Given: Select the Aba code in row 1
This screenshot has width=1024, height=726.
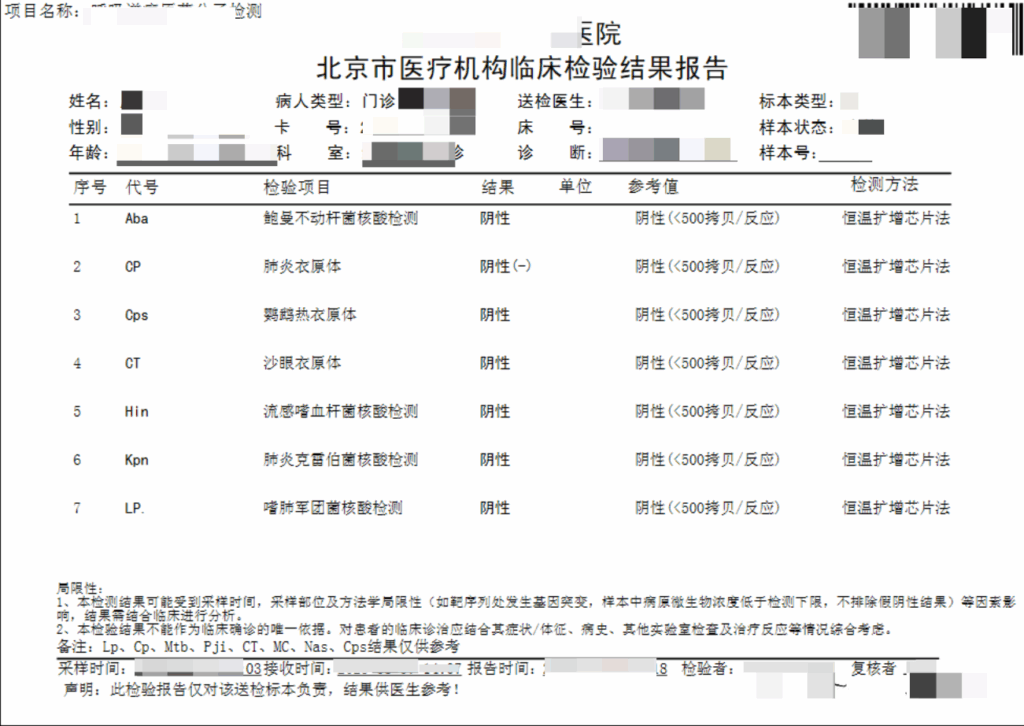Looking at the screenshot, I should pyautogui.click(x=136, y=218).
